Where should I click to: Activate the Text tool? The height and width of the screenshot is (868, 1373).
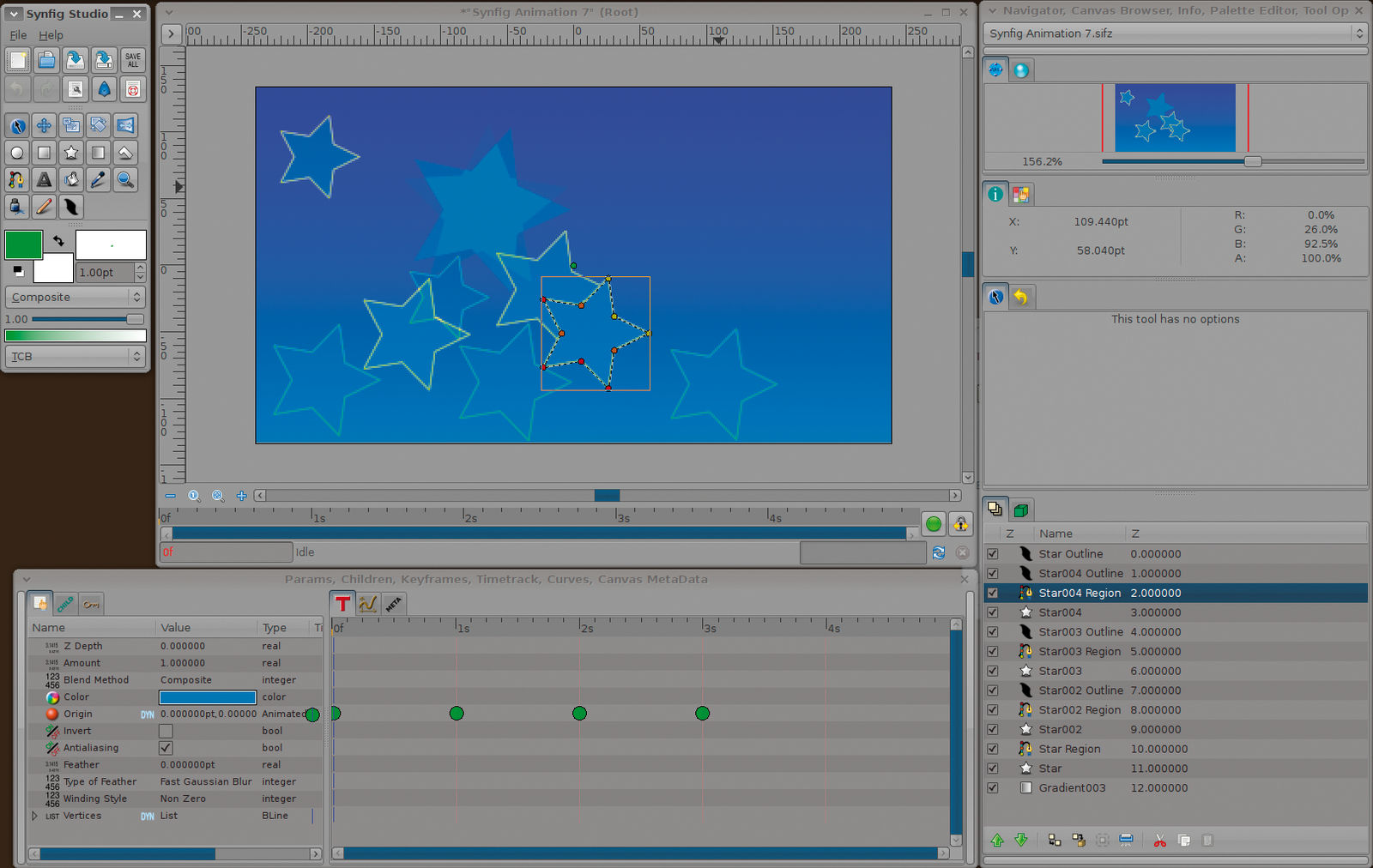[x=44, y=180]
